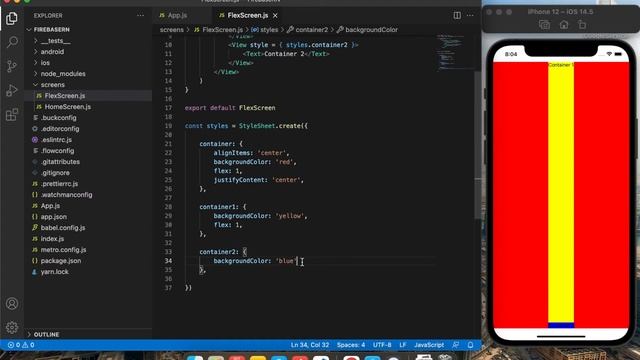Screen dimensions: 640x360
Task: Collapse the FIREBASERN root folder
Action: click(x=51, y=30)
